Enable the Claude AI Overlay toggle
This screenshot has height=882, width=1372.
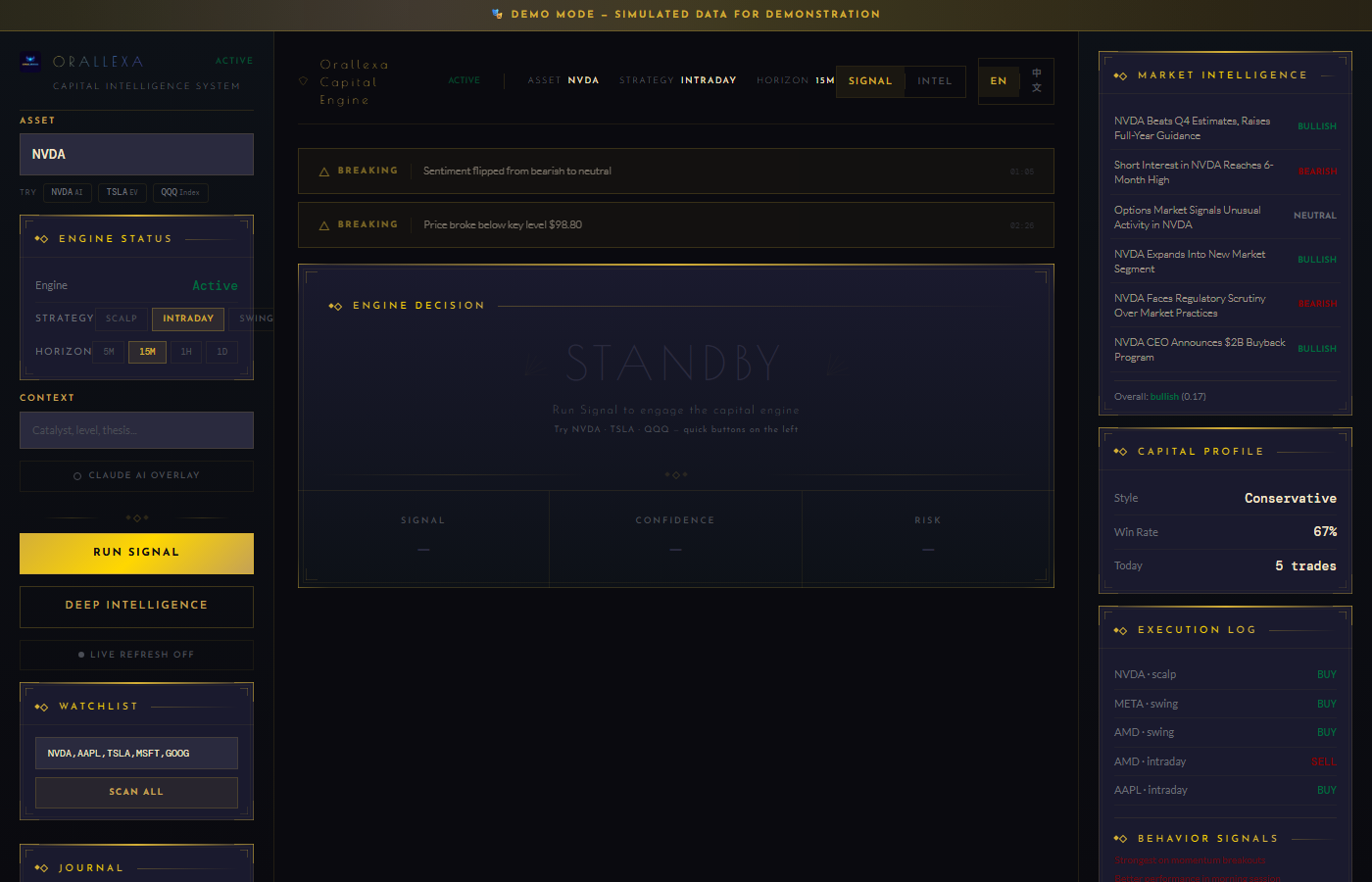tap(136, 475)
